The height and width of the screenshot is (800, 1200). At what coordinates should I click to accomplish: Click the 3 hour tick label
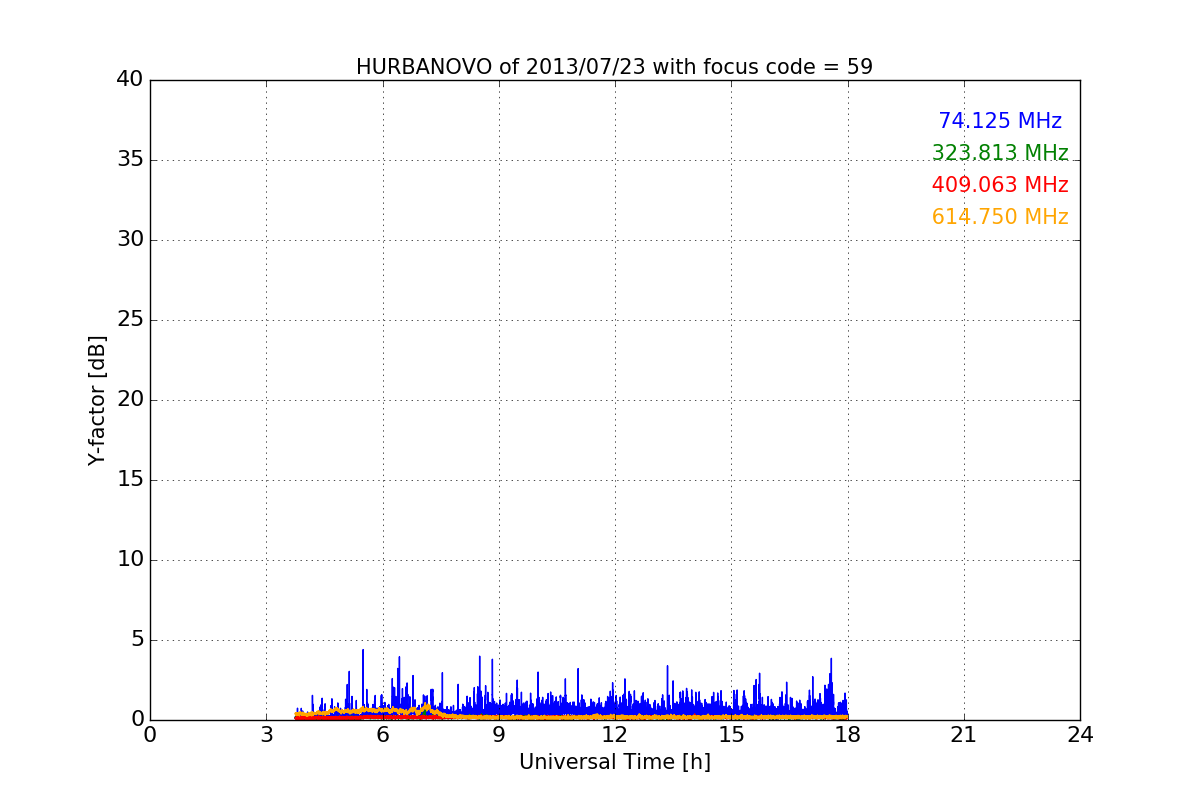(266, 735)
